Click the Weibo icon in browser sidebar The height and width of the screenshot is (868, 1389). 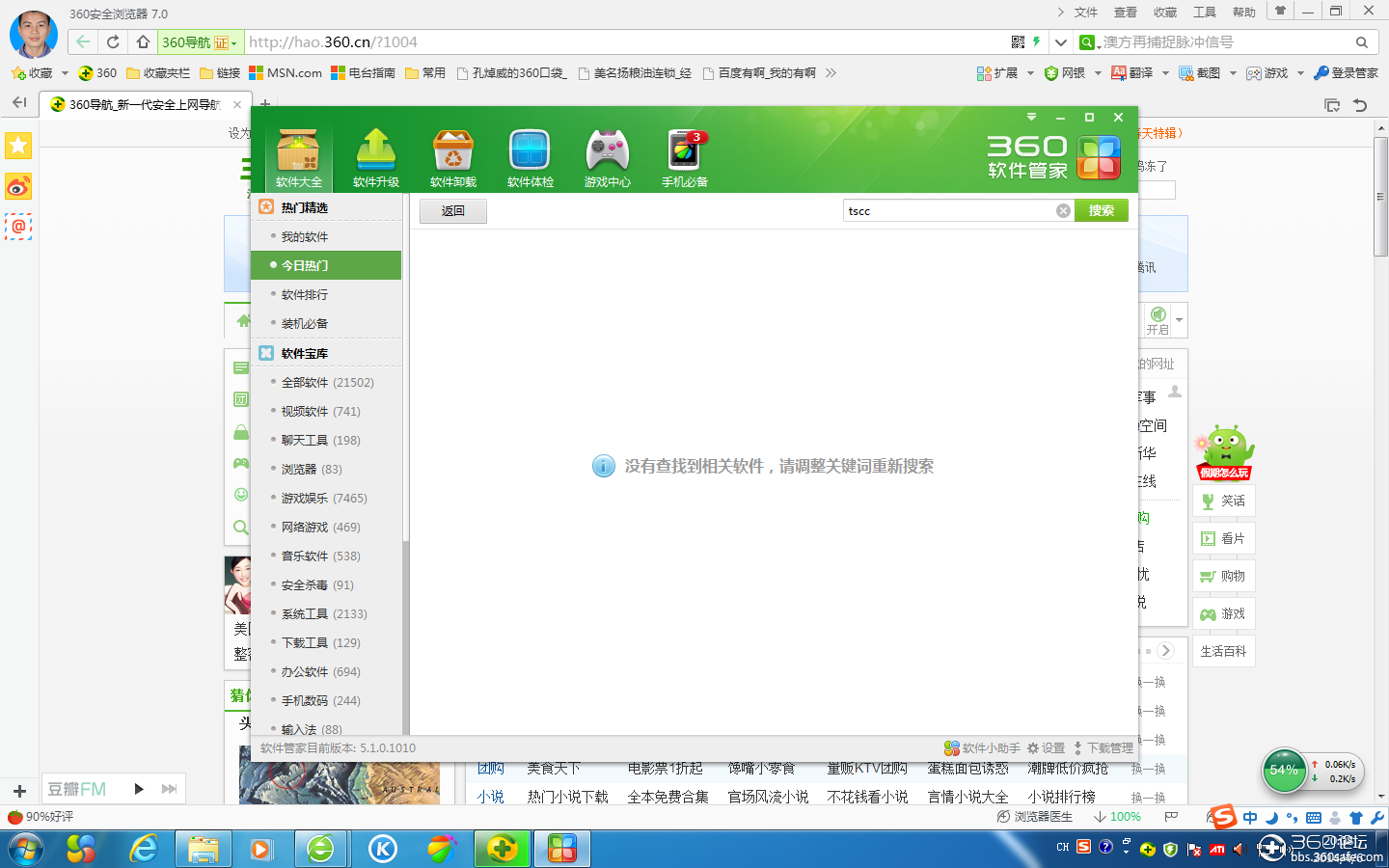click(18, 186)
